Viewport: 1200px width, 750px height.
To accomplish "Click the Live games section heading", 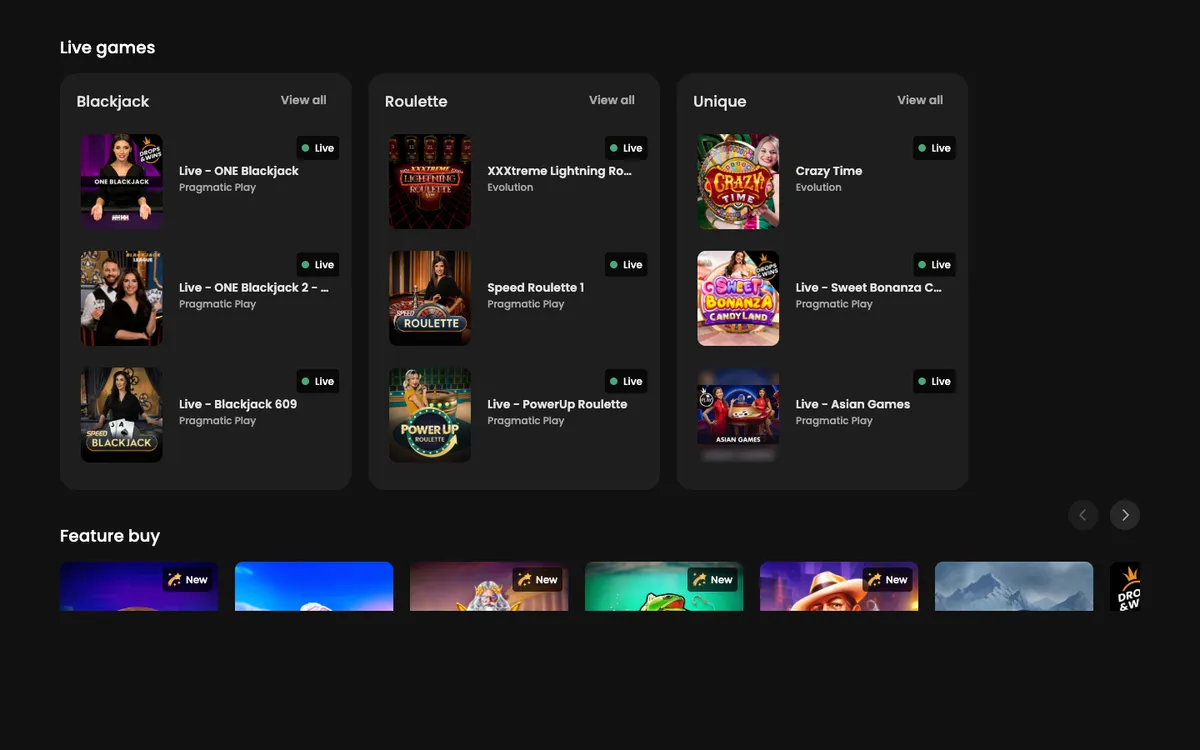I will click(107, 48).
